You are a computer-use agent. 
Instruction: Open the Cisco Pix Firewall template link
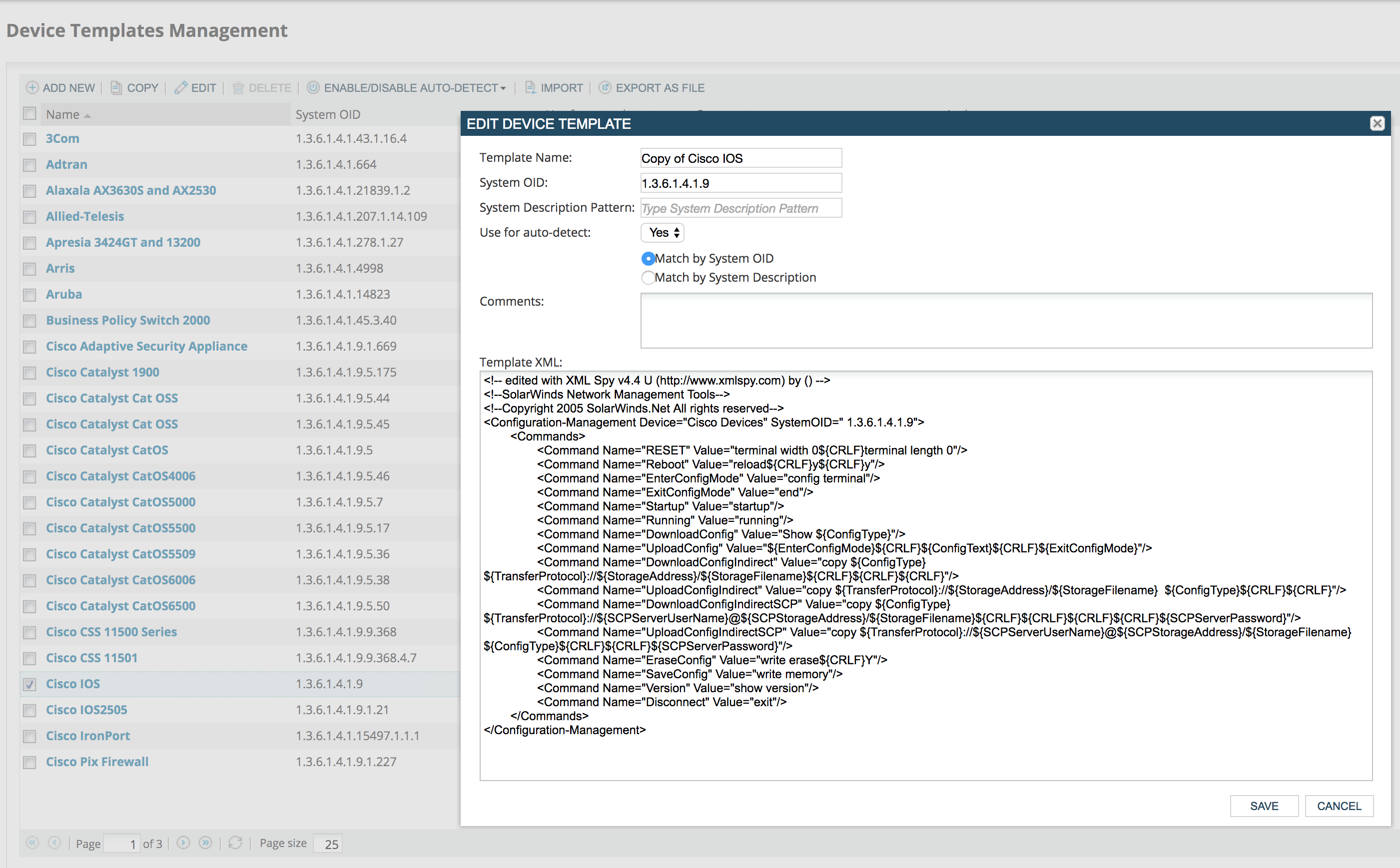(97, 762)
